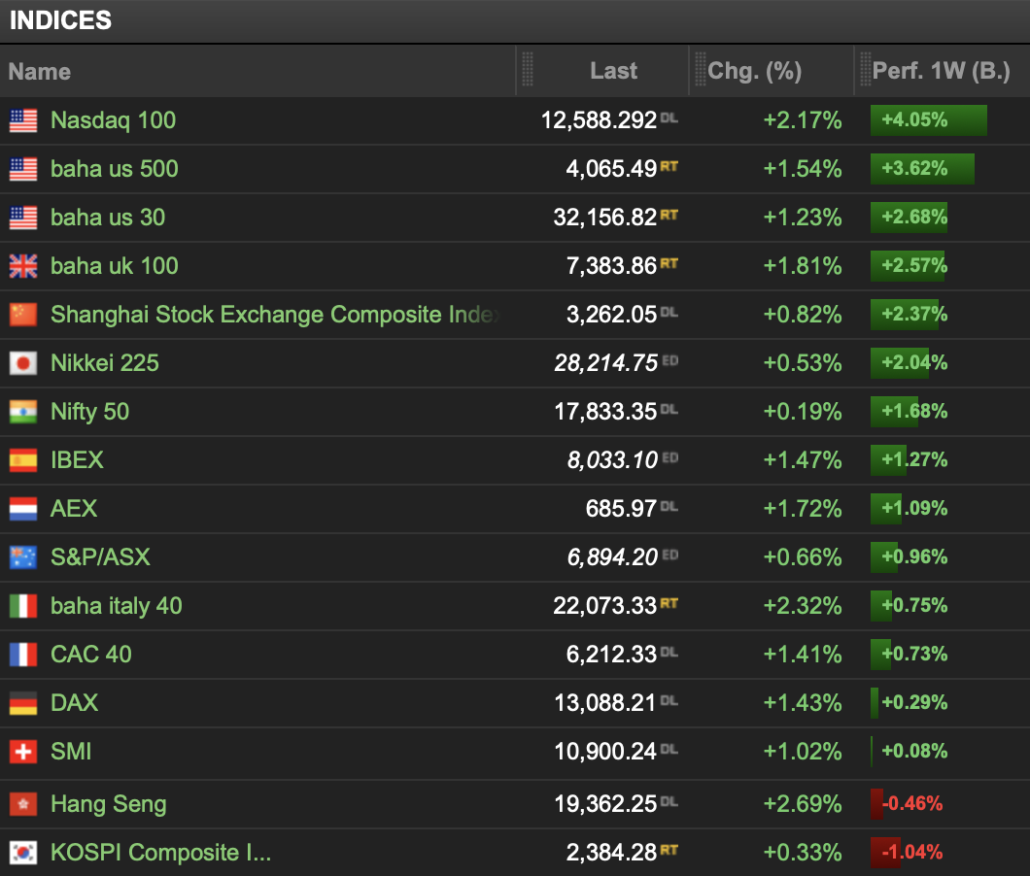The image size is (1030, 876).
Task: Open the Nifty 50 link
Action: [90, 412]
